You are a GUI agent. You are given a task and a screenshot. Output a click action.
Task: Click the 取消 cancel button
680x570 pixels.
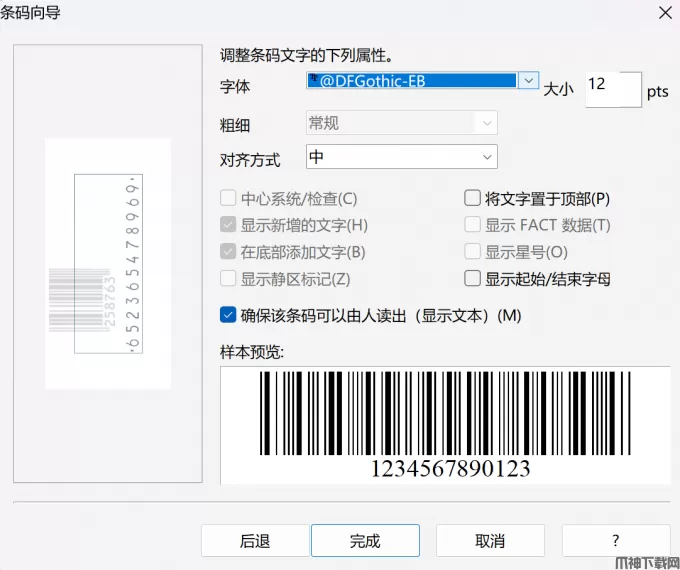[x=490, y=541]
